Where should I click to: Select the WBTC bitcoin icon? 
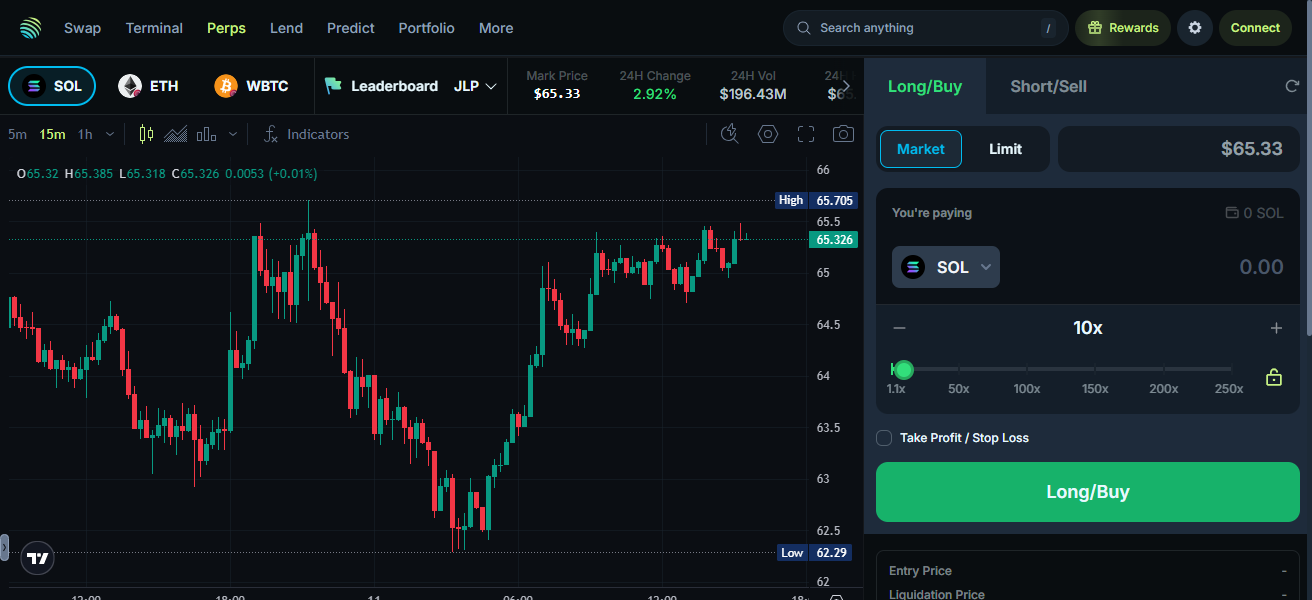point(226,86)
